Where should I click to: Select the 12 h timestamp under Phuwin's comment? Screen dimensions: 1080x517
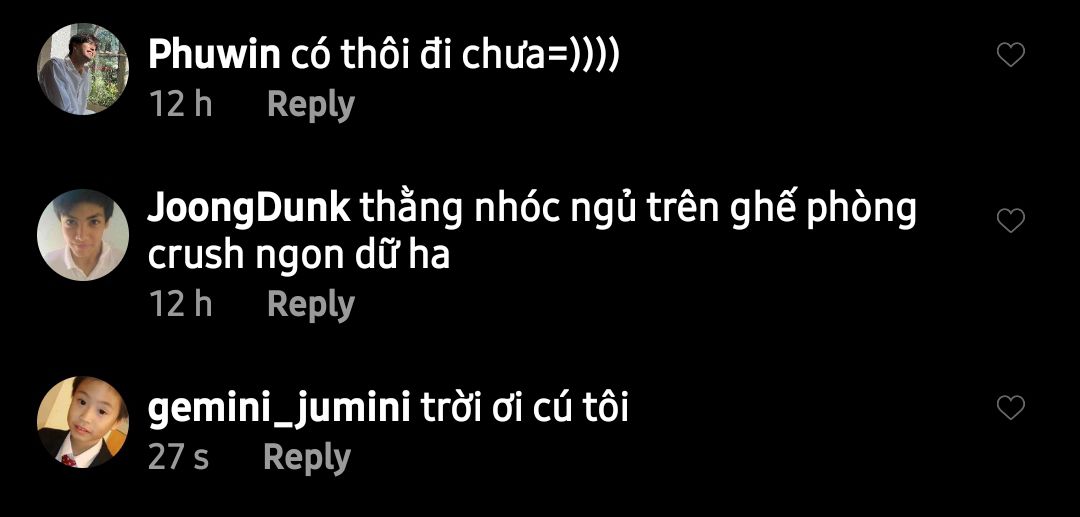[181, 105]
